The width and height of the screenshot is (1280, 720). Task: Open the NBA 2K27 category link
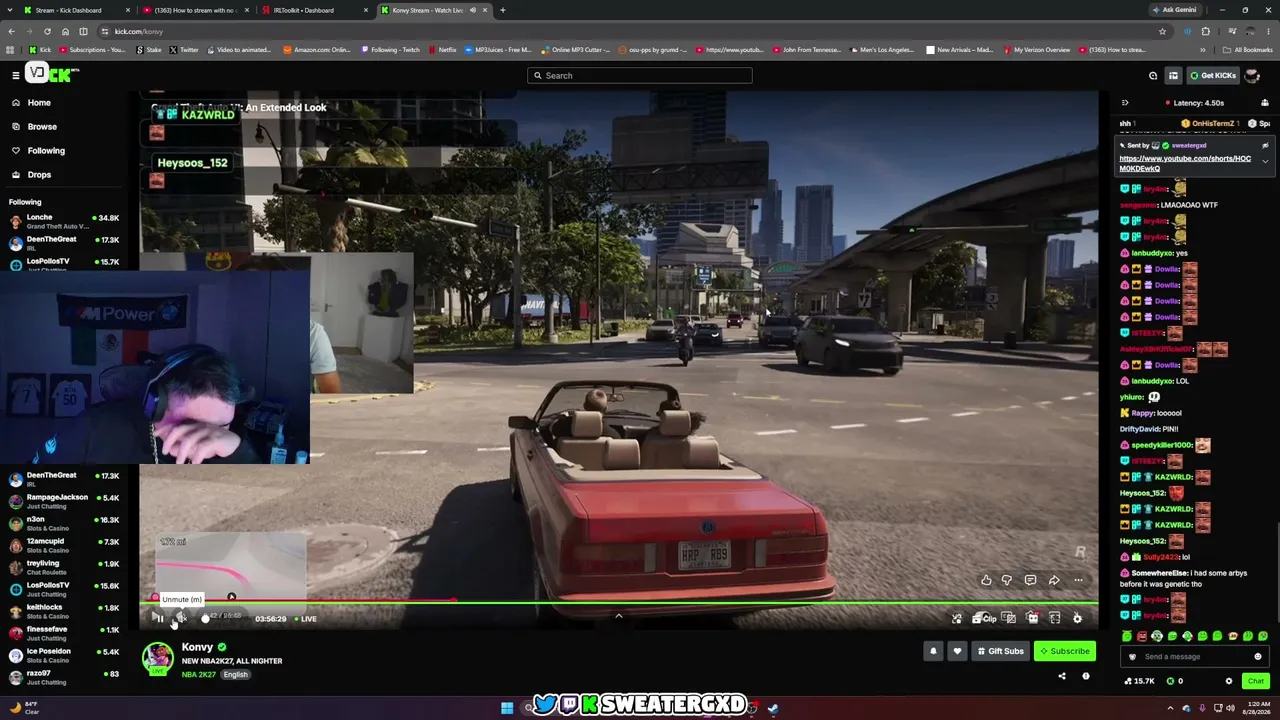pos(199,675)
